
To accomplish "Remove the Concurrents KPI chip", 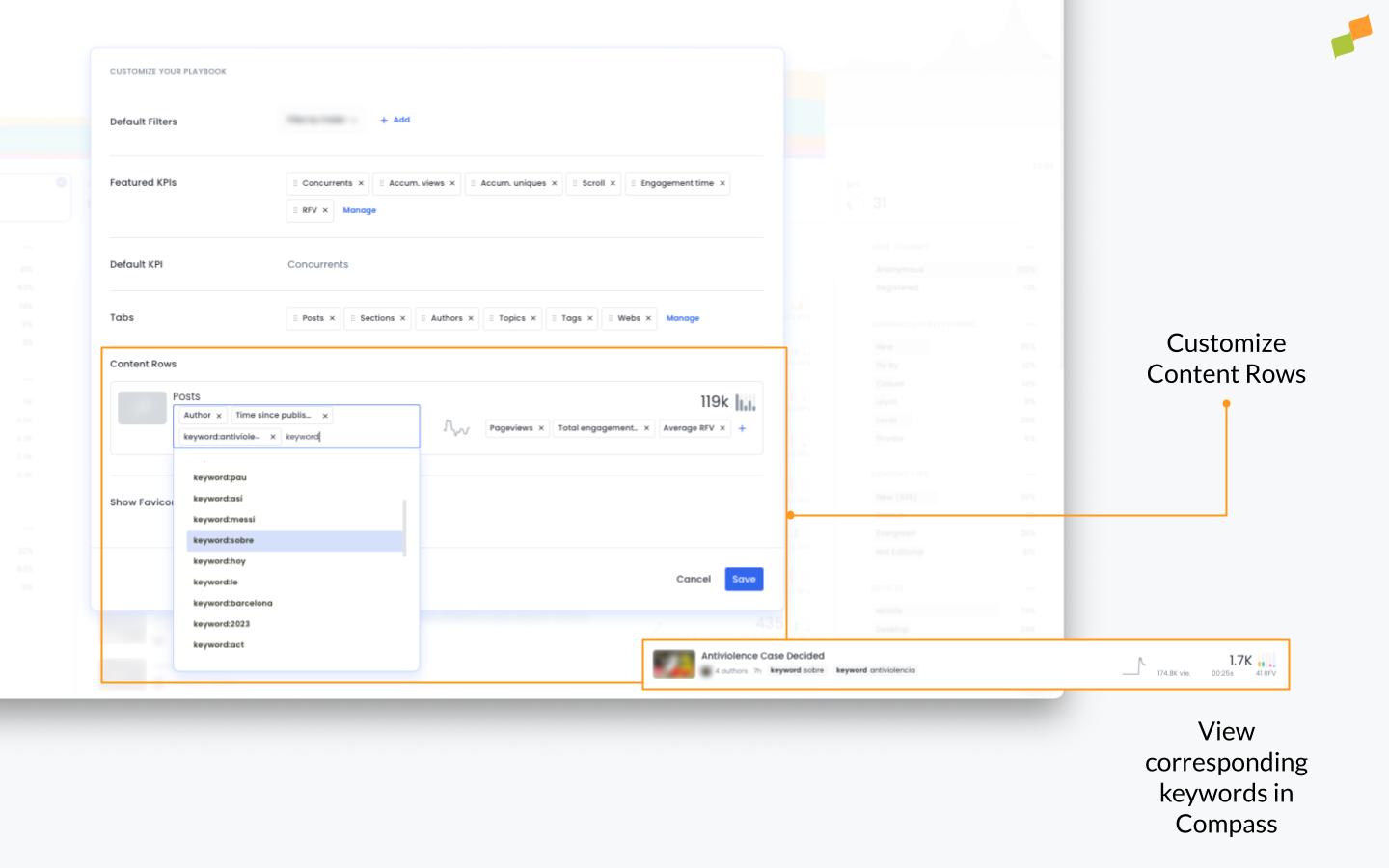I will [361, 183].
